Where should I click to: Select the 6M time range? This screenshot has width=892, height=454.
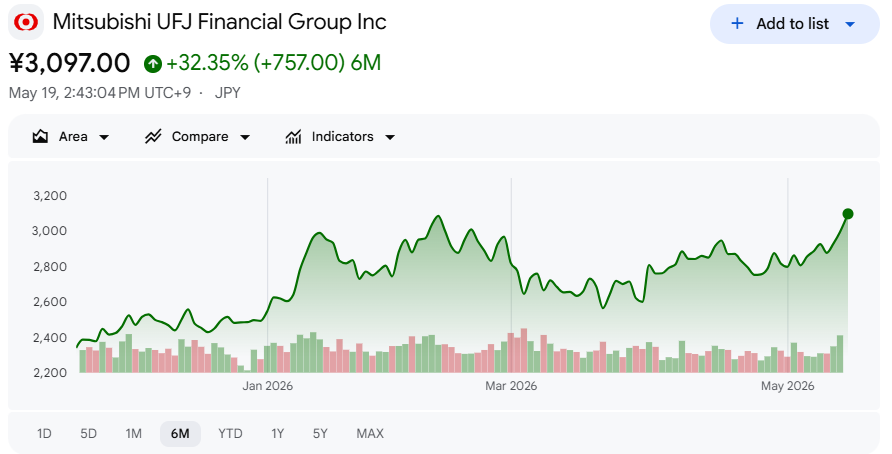coord(180,434)
